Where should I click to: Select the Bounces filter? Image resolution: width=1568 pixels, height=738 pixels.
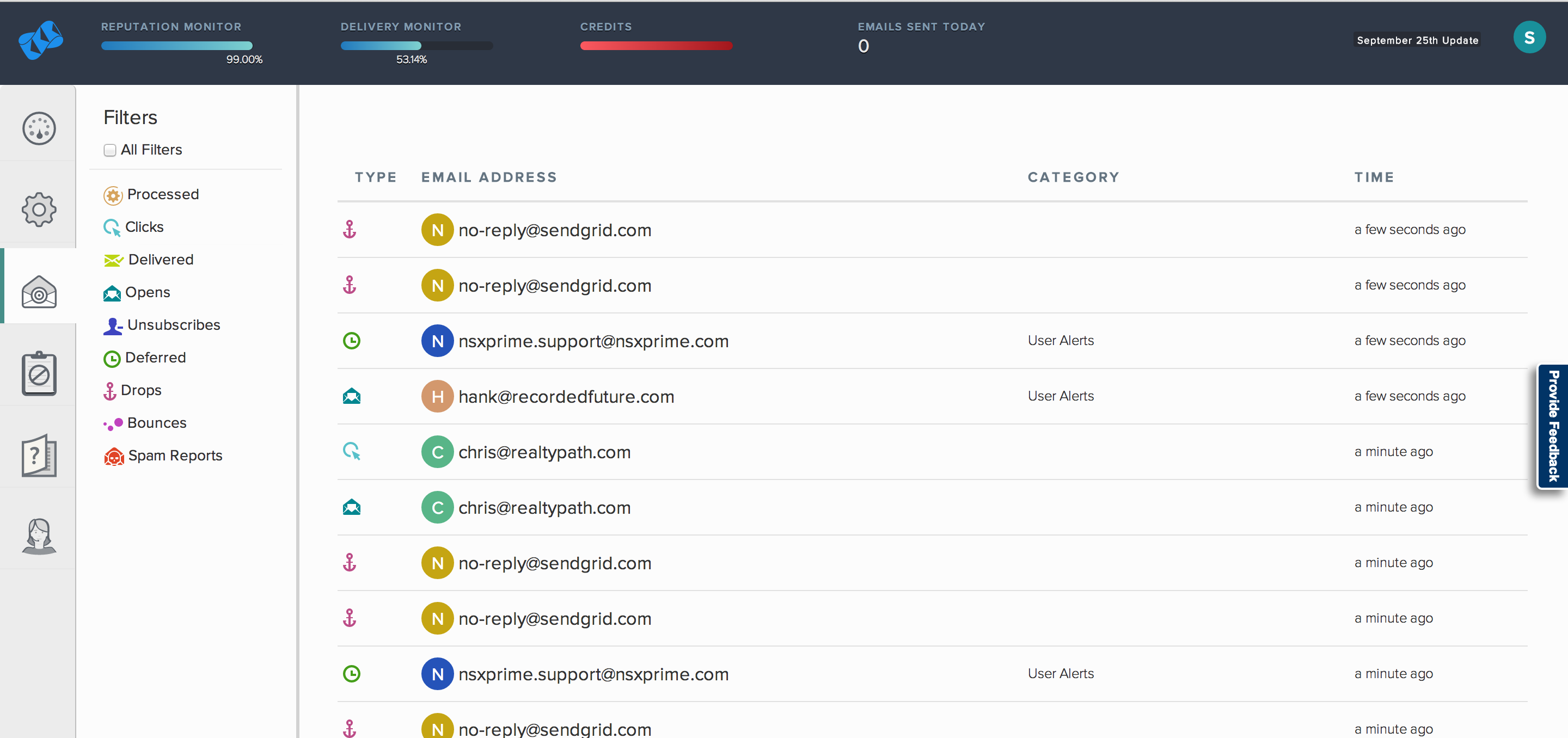point(156,423)
